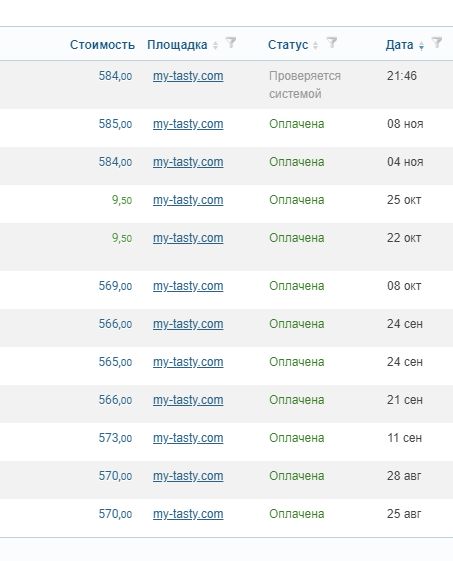The image size is (453, 561).
Task: Toggle sort arrows beside Площадка header
Action: click(215, 45)
